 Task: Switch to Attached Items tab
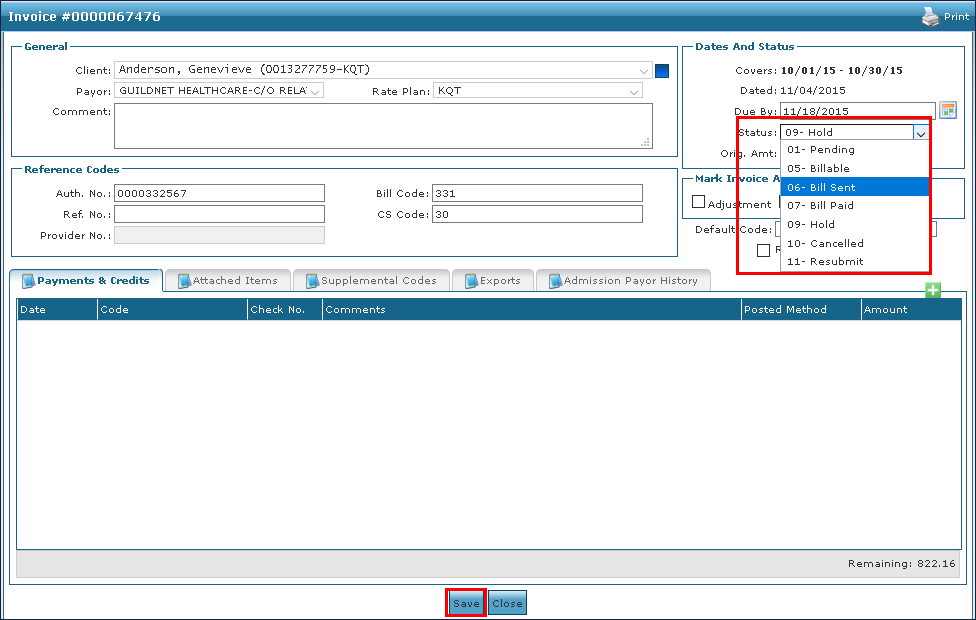227,281
